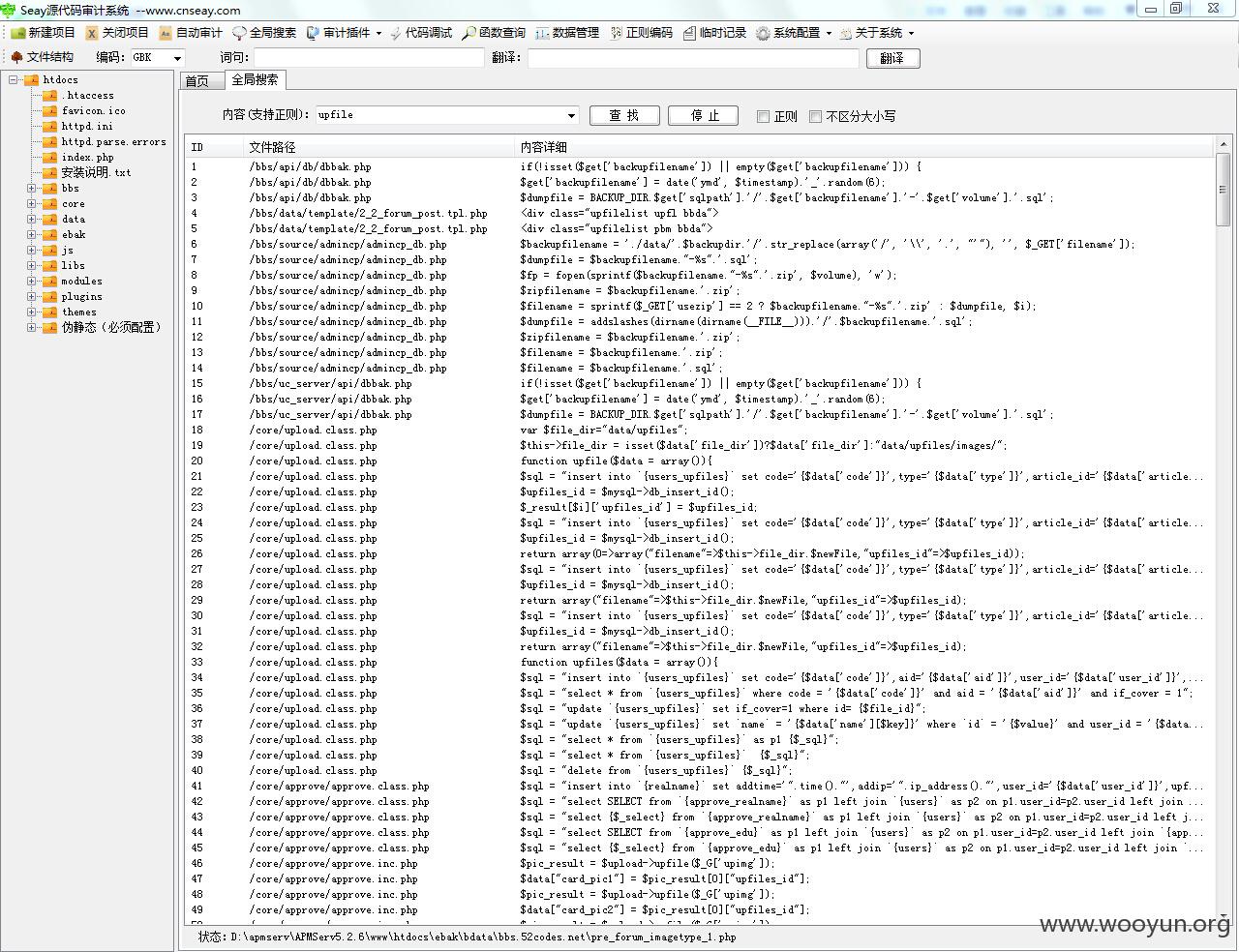Toggle the 不区分大小写 checkbox

coord(815,116)
